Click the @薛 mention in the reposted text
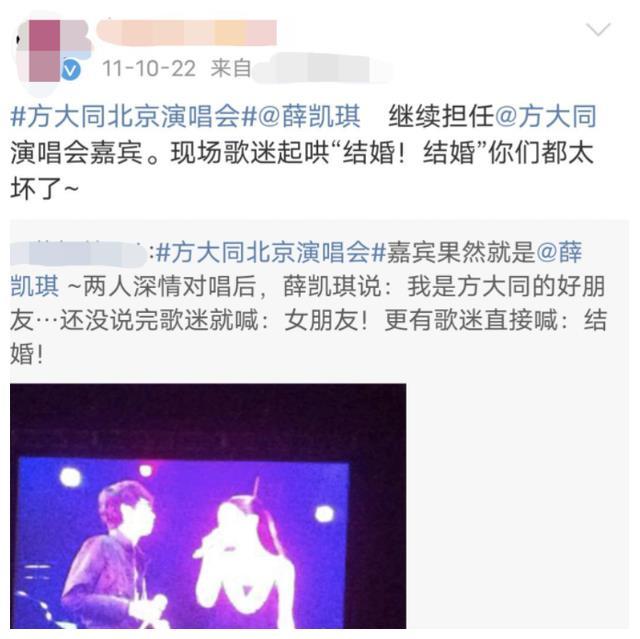This screenshot has width=640, height=639. point(559,252)
